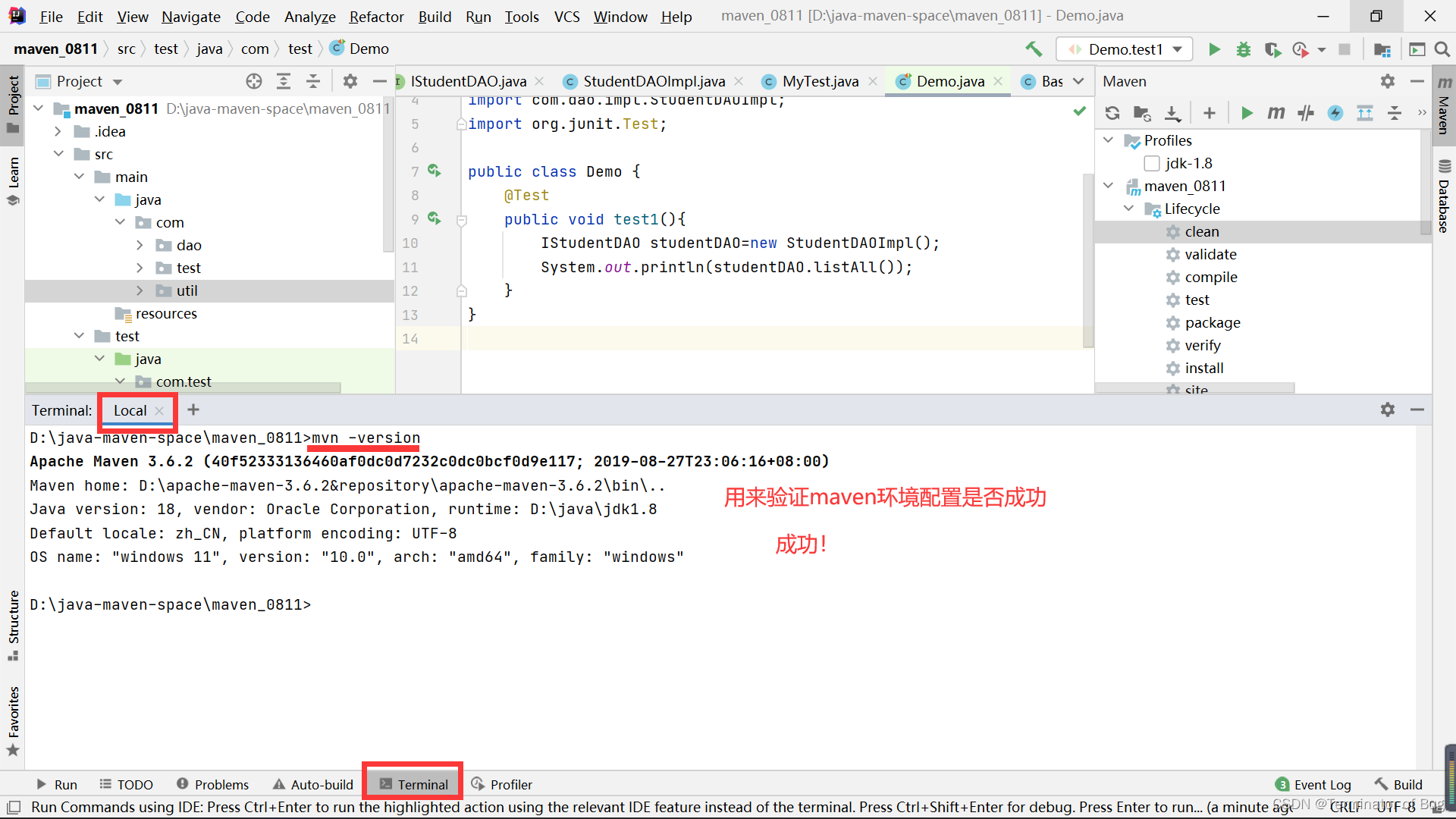This screenshot has width=1456, height=819.
Task: Open the Problems tool window
Action: [x=212, y=784]
